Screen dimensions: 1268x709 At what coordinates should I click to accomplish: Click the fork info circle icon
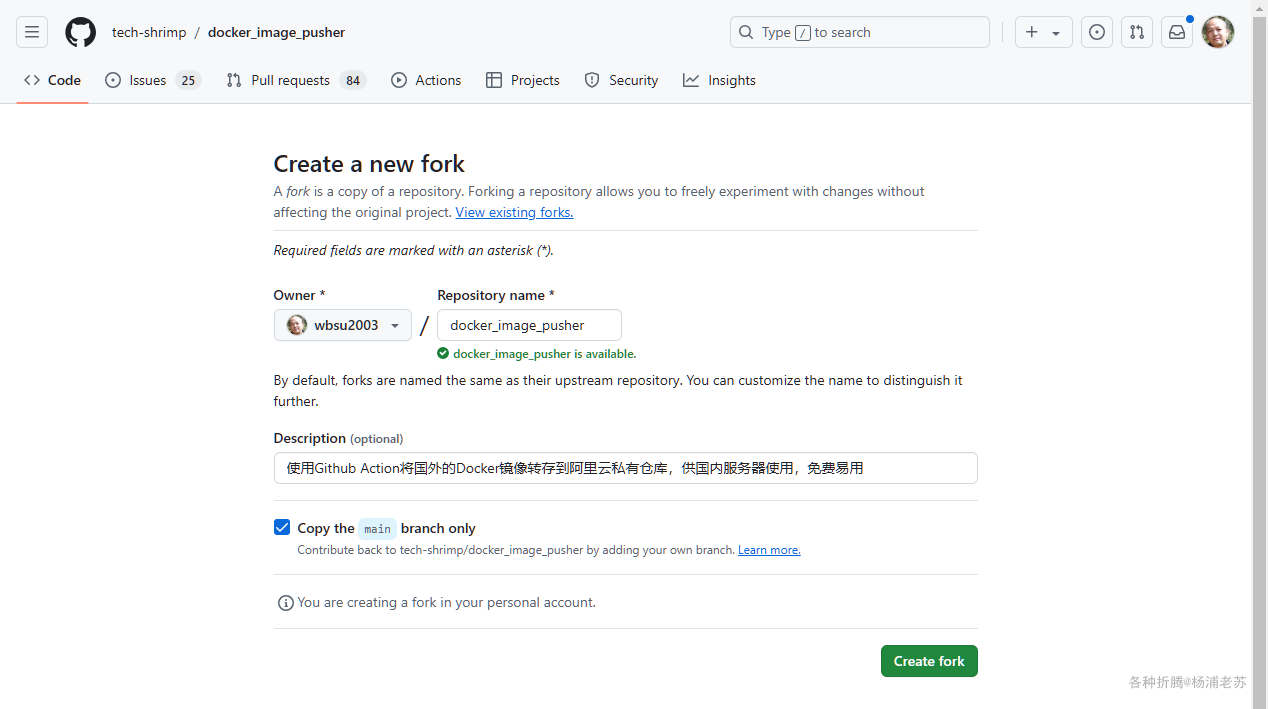point(286,603)
